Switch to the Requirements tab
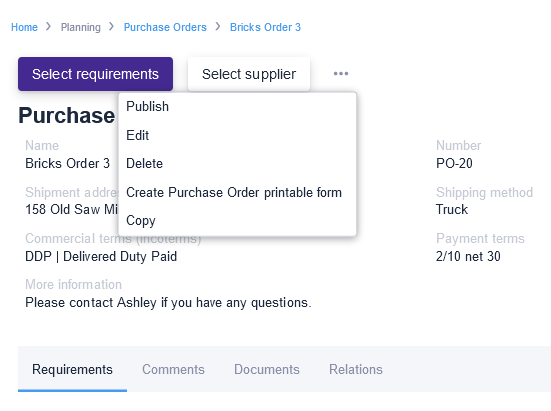 [72, 369]
